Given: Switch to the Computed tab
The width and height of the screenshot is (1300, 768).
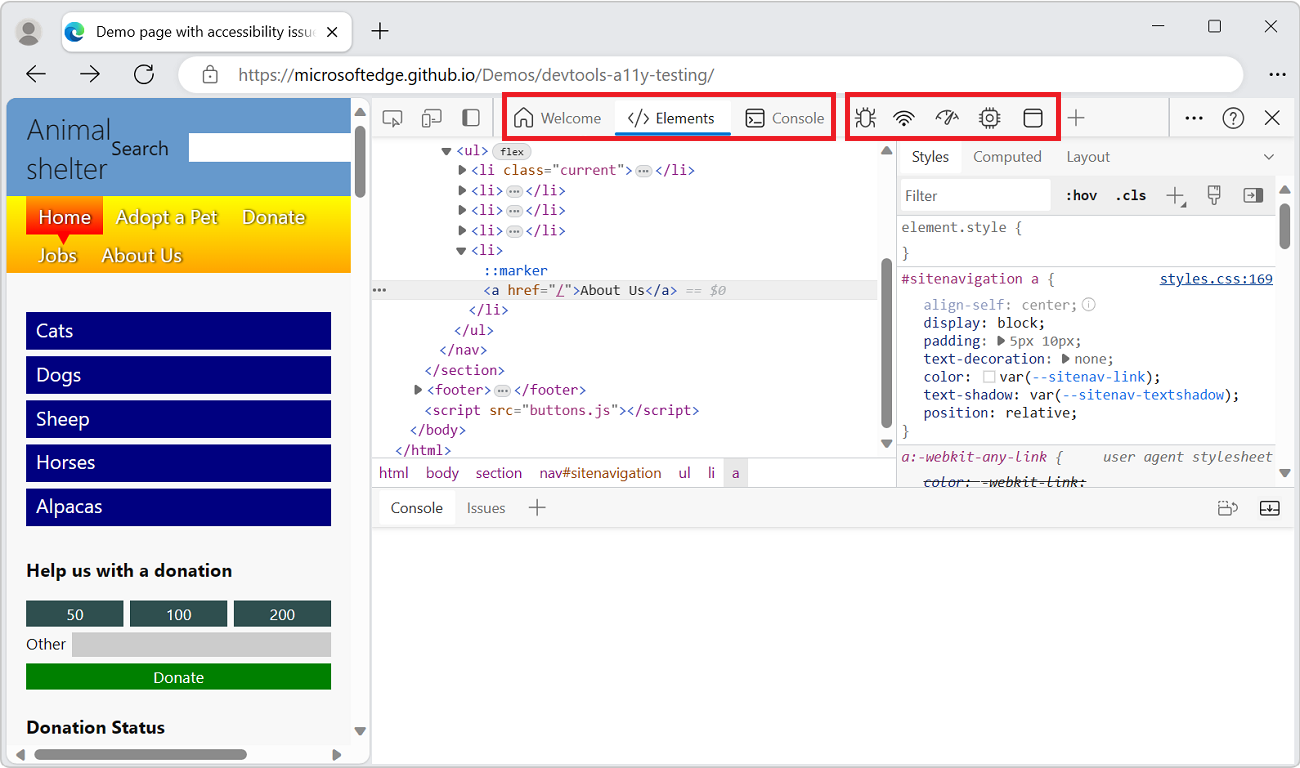Looking at the screenshot, I should point(1007,156).
